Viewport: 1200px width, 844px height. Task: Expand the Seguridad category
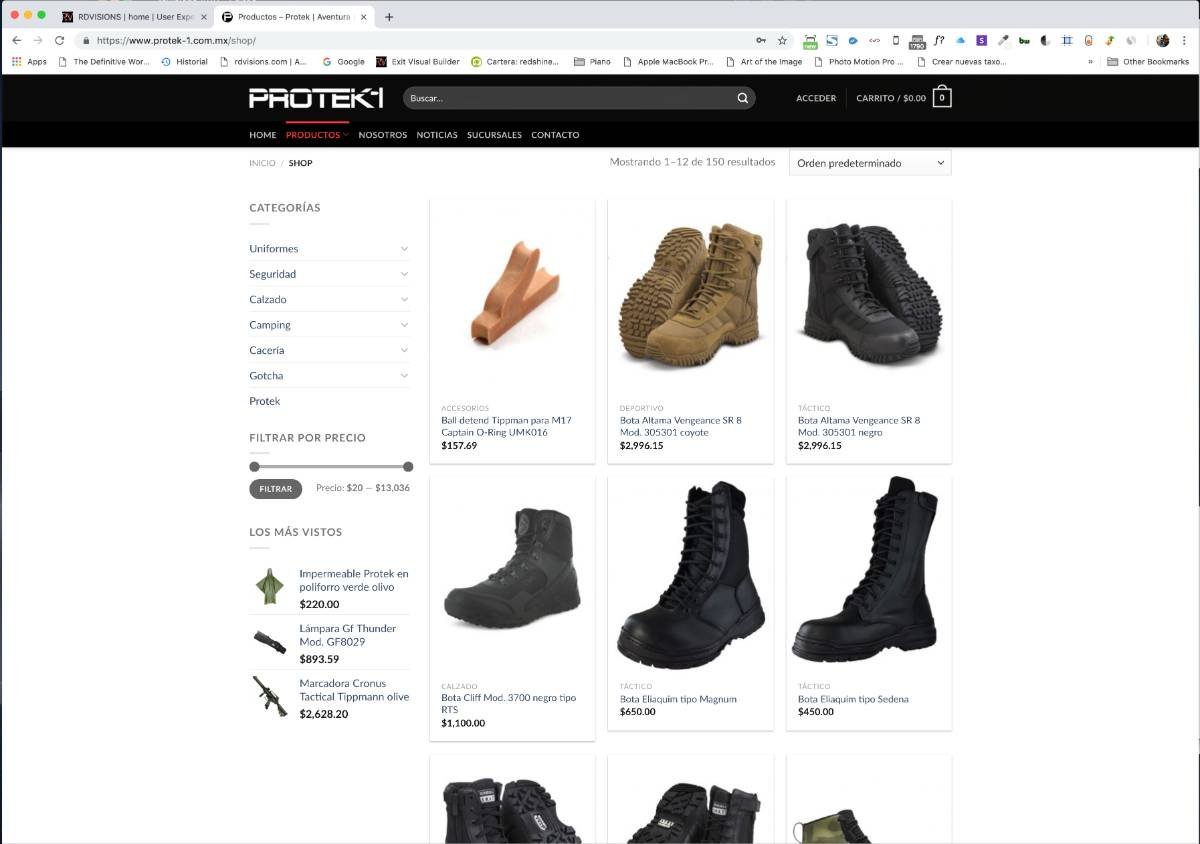272,273
